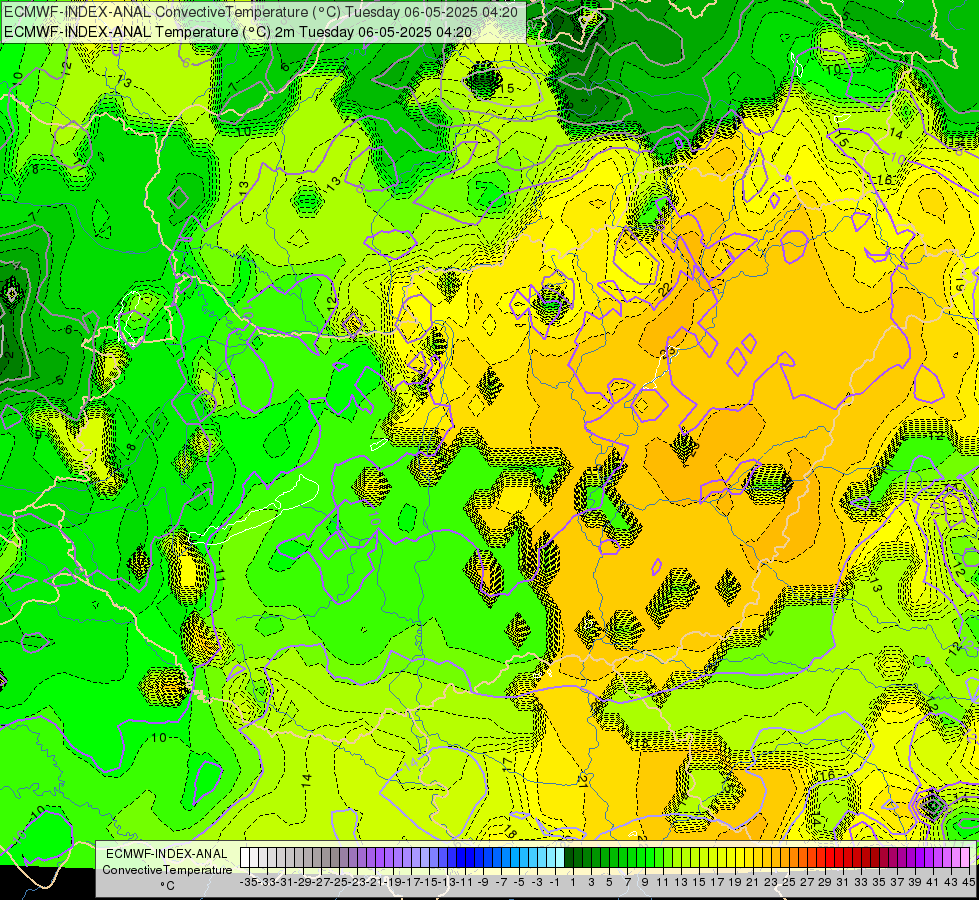Select the white swatch above -35

[x=245, y=857]
